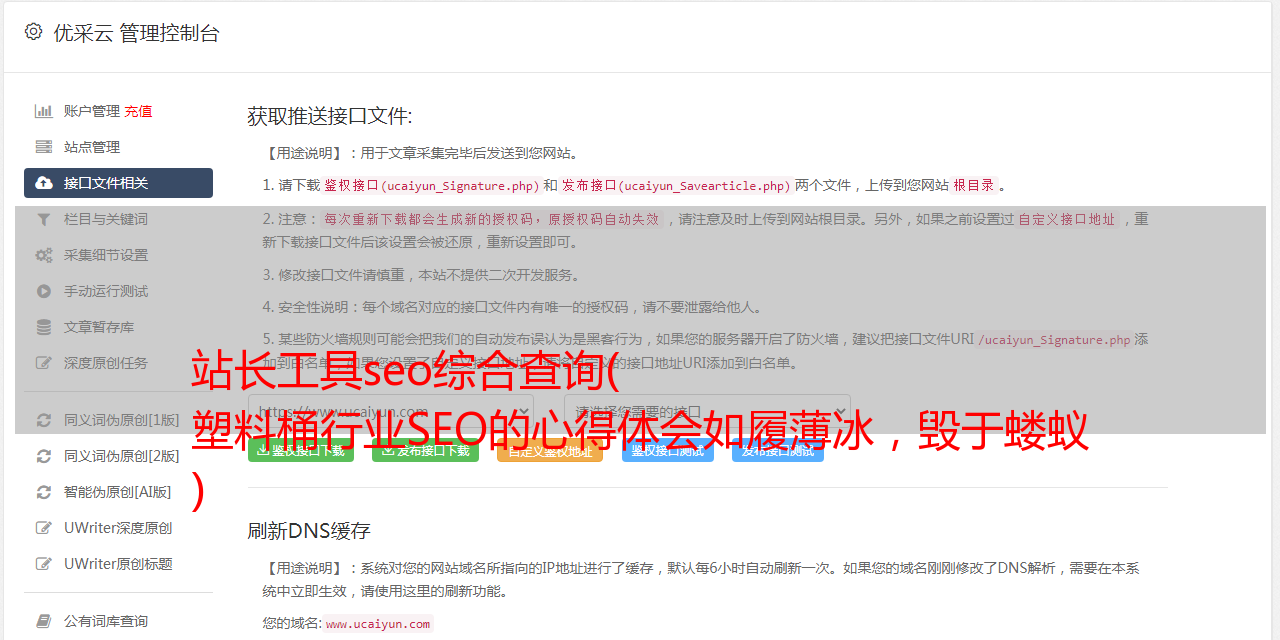Open 账户管理 in the sidebar
Image resolution: width=1280 pixels, height=640 pixels.
(92, 111)
